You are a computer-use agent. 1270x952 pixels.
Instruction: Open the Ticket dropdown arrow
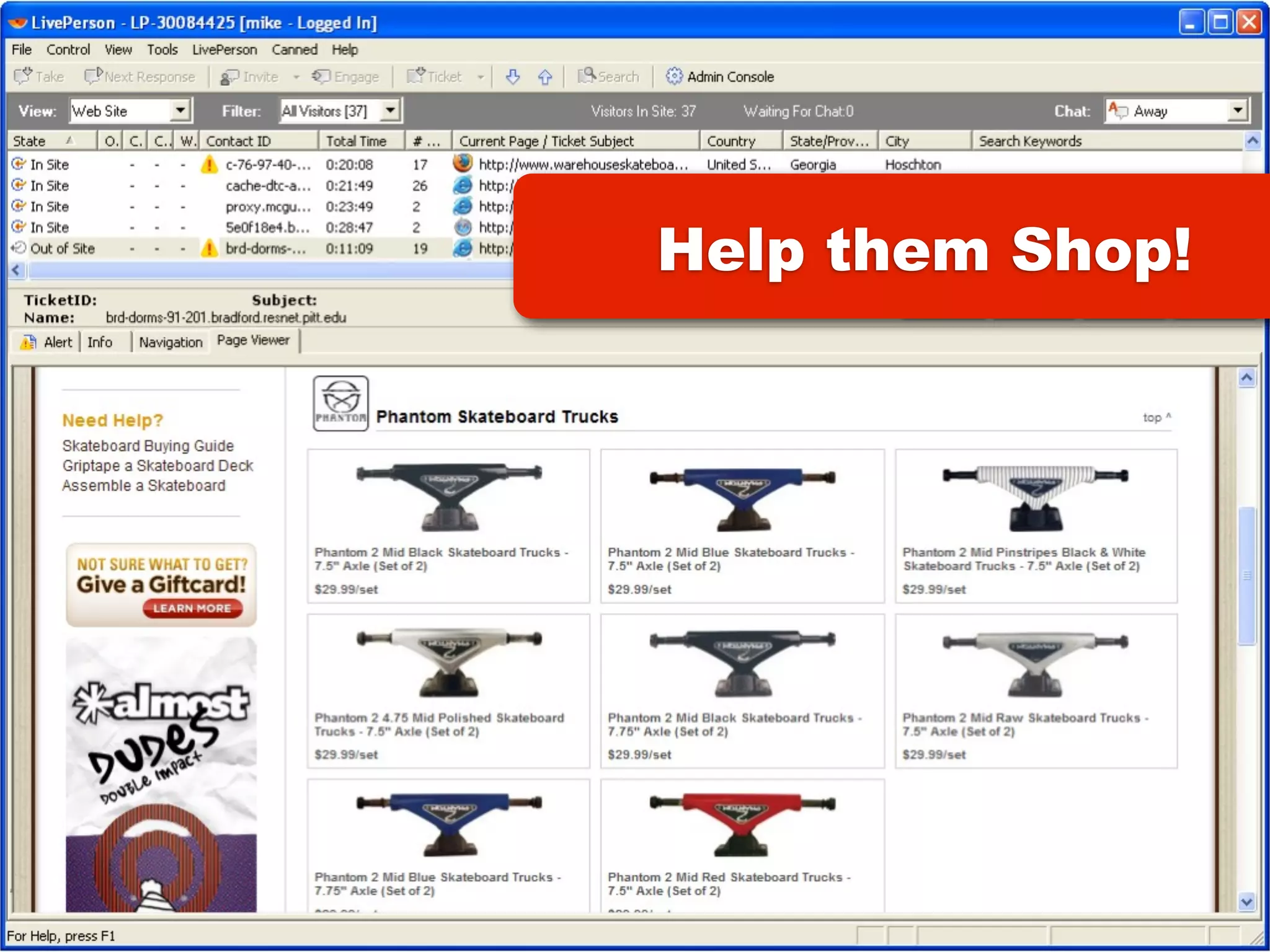[x=481, y=77]
